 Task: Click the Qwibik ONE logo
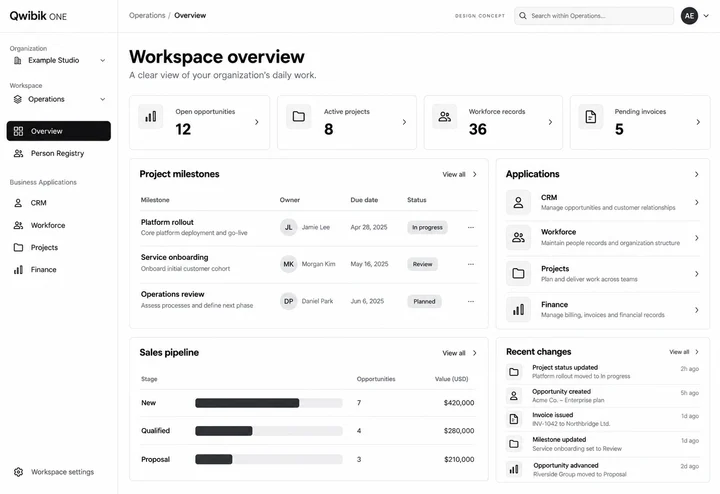(x=38, y=16)
